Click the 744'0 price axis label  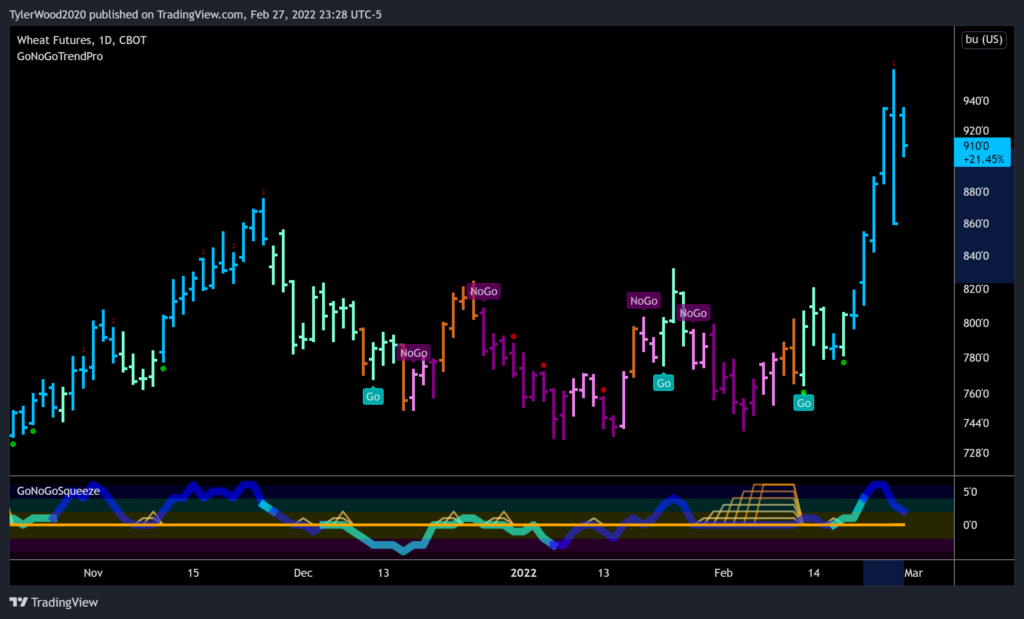point(976,423)
